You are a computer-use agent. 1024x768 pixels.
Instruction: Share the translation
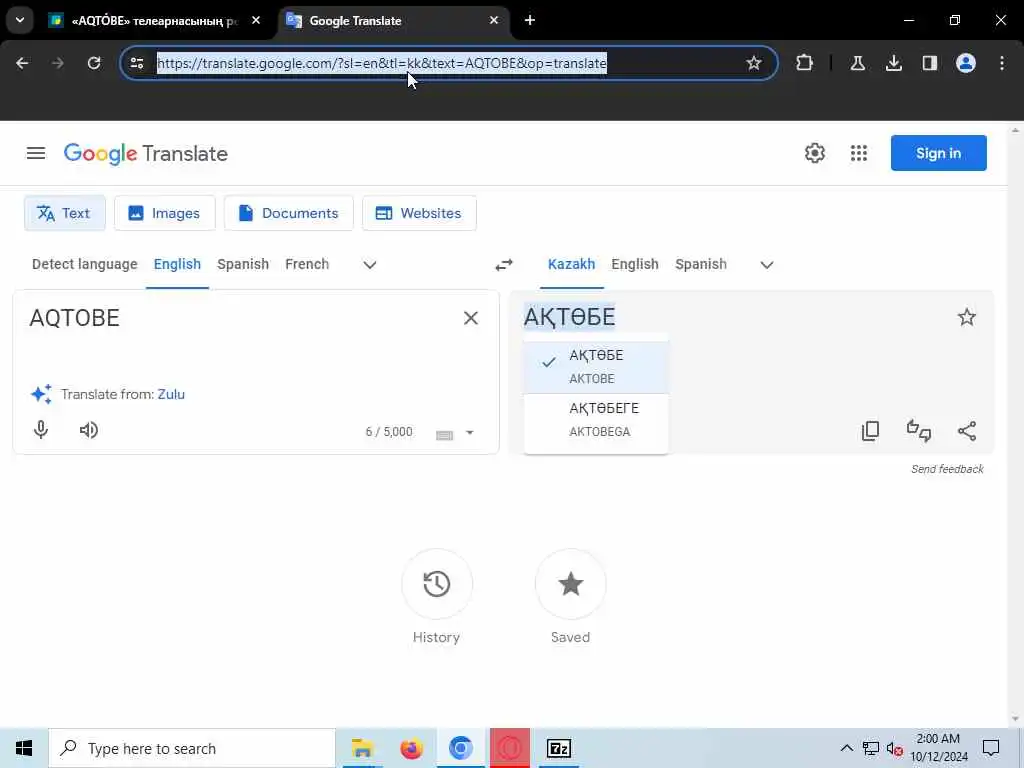tap(967, 431)
